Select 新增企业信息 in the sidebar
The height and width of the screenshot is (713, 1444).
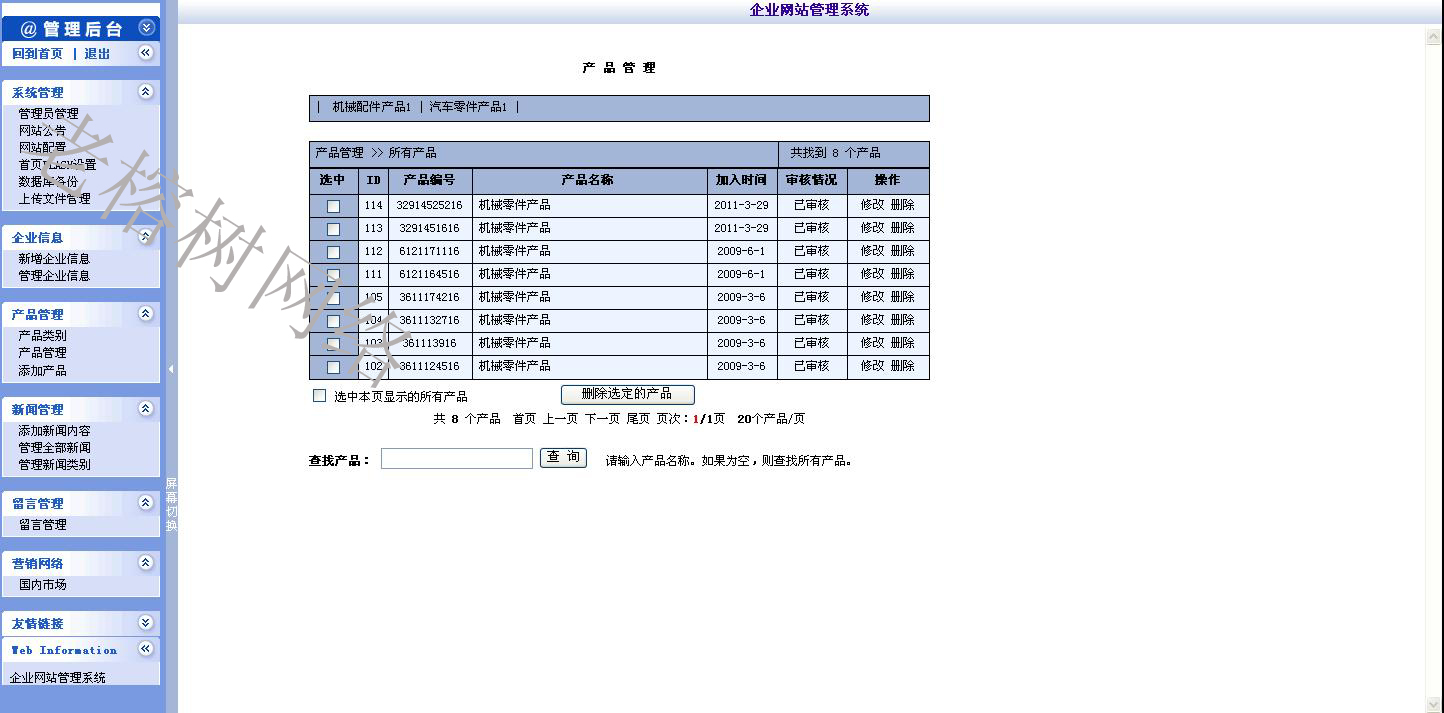[54, 259]
